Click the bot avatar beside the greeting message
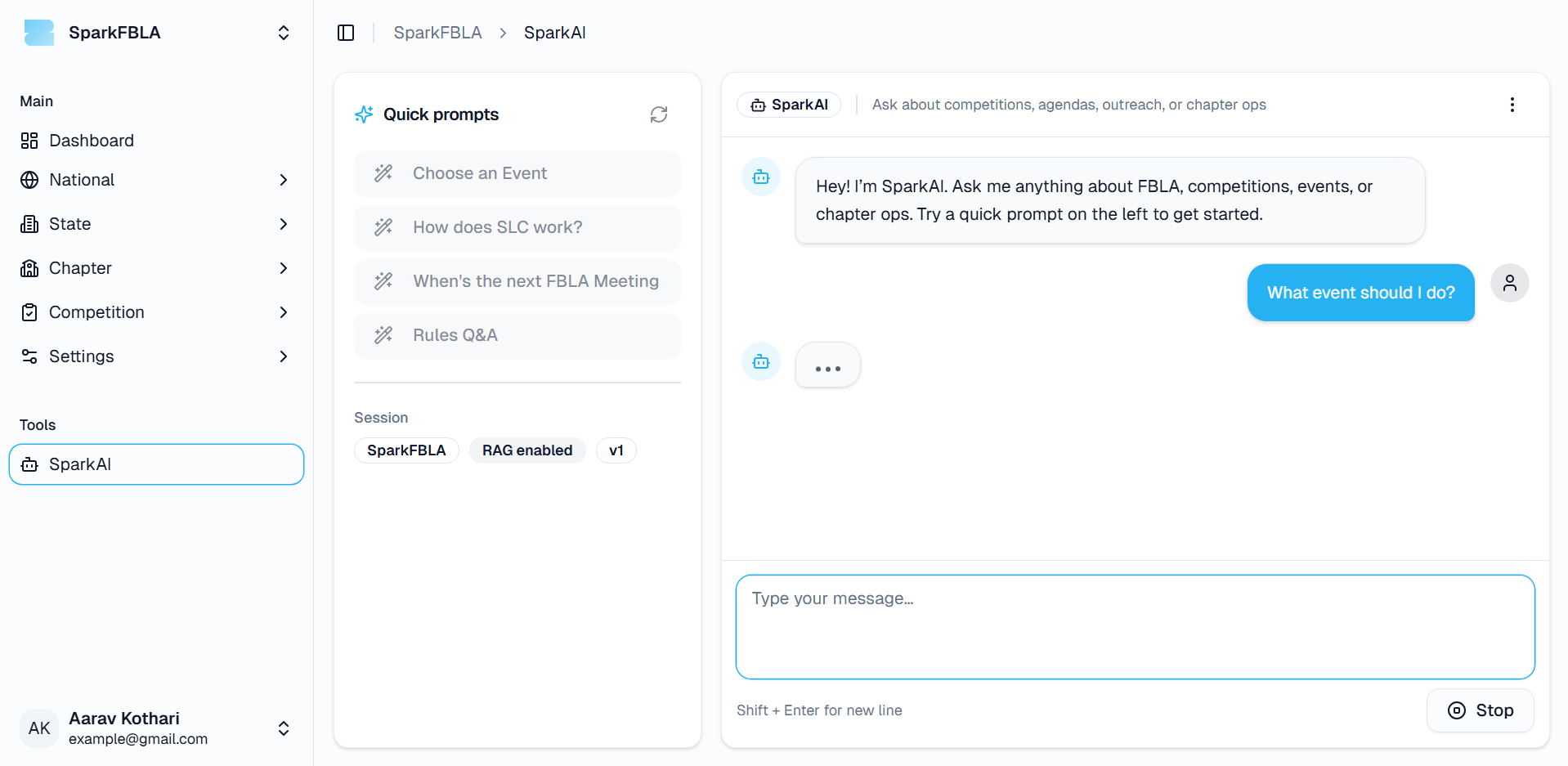This screenshot has height=766, width=1568. (761, 177)
